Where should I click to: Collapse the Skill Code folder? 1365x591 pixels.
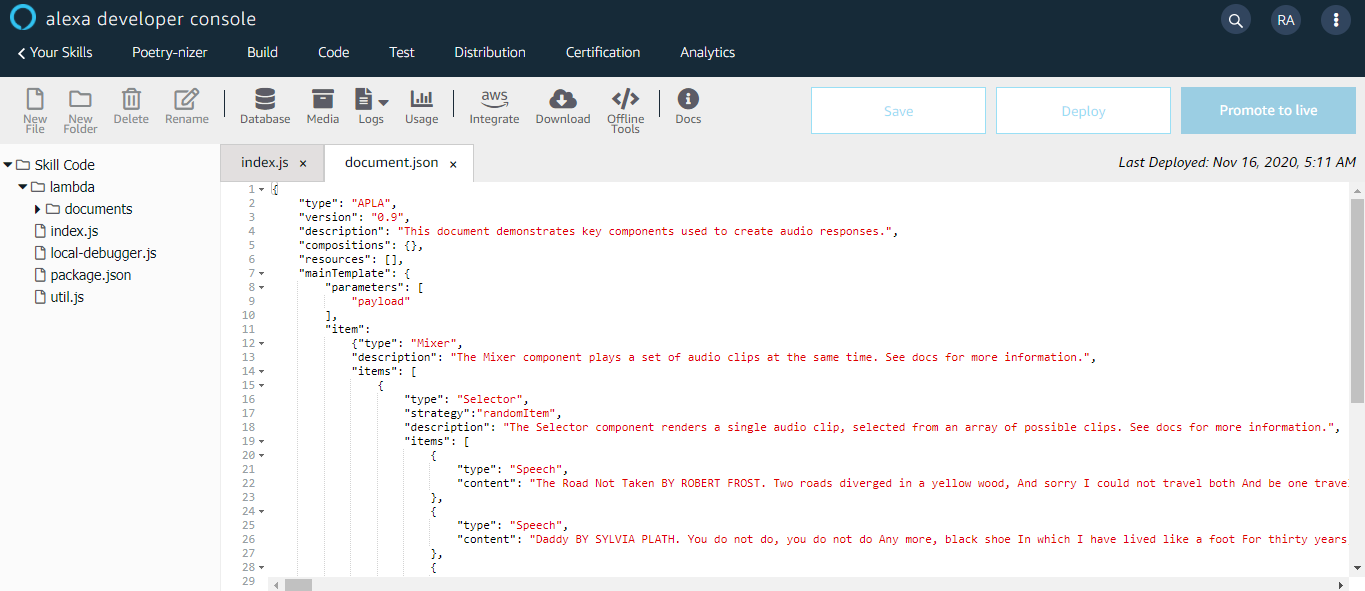[8, 165]
